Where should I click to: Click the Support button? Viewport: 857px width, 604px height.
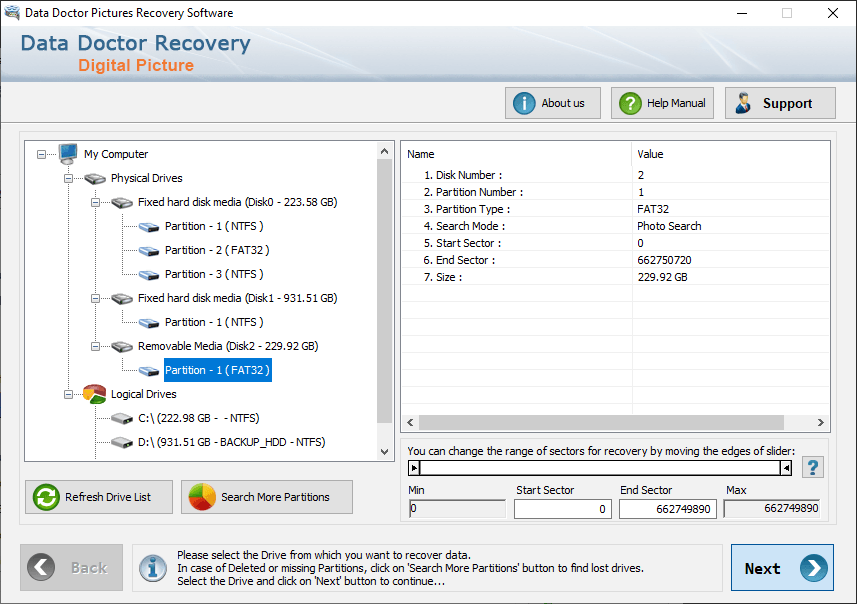780,103
